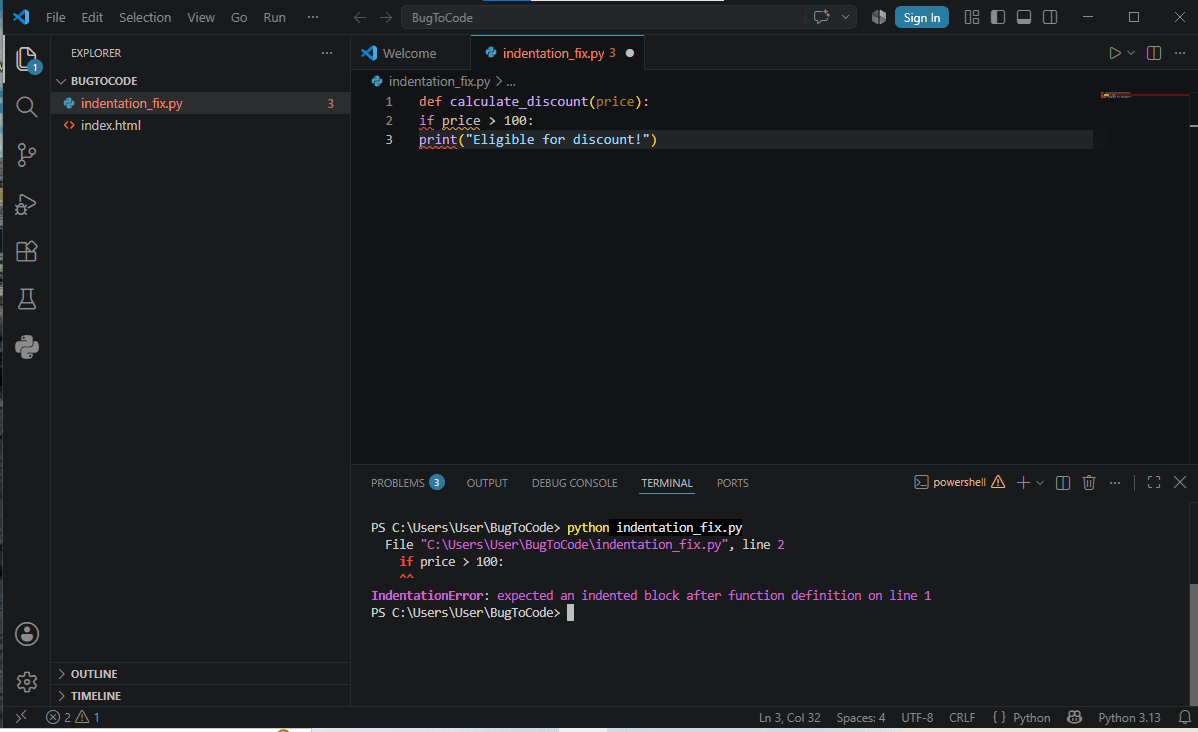This screenshot has height=732, width=1198.
Task: Click the Copilot status icon in status bar
Action: (1074, 717)
